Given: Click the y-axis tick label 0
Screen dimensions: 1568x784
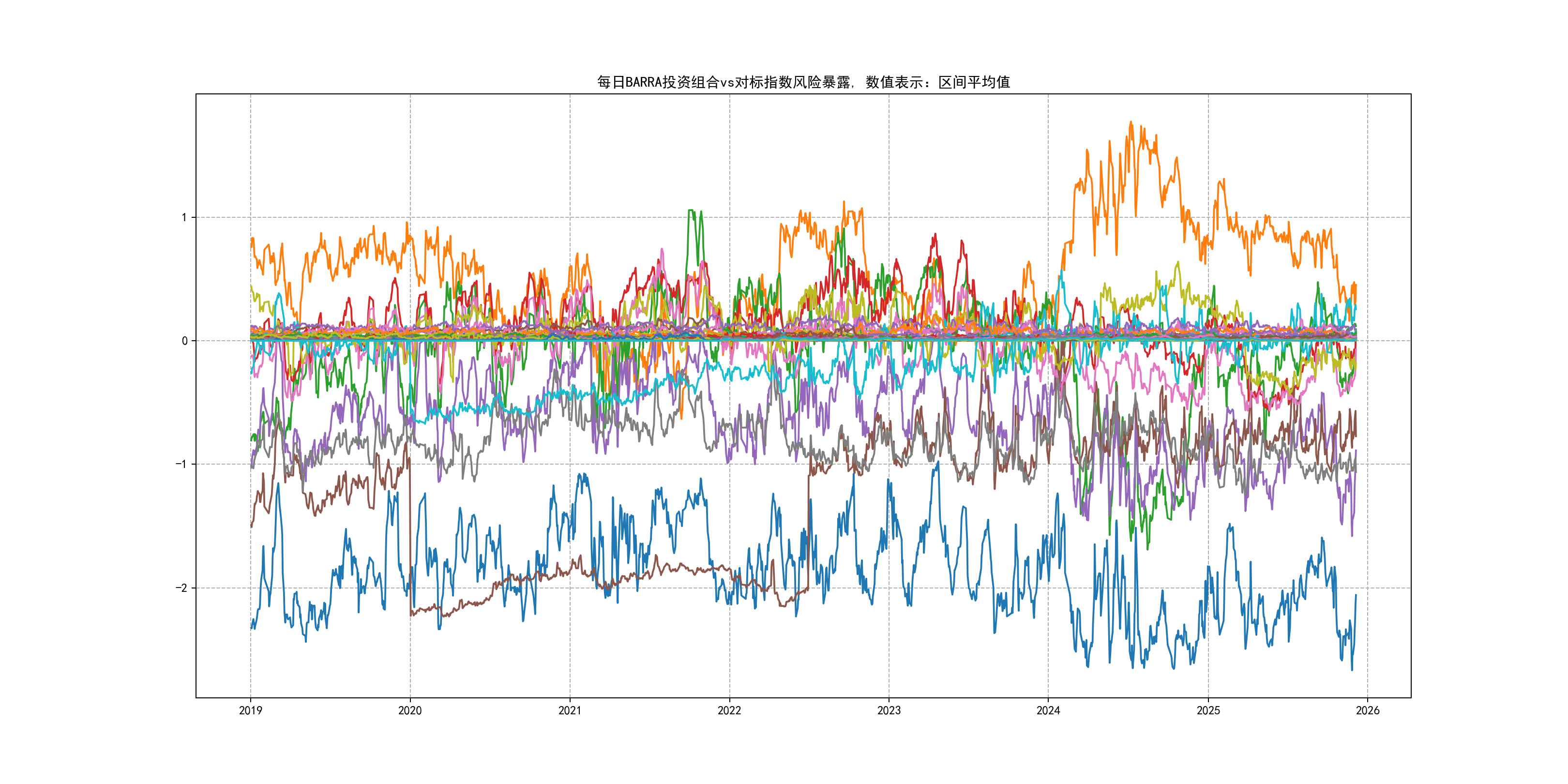Looking at the screenshot, I should [x=184, y=341].
